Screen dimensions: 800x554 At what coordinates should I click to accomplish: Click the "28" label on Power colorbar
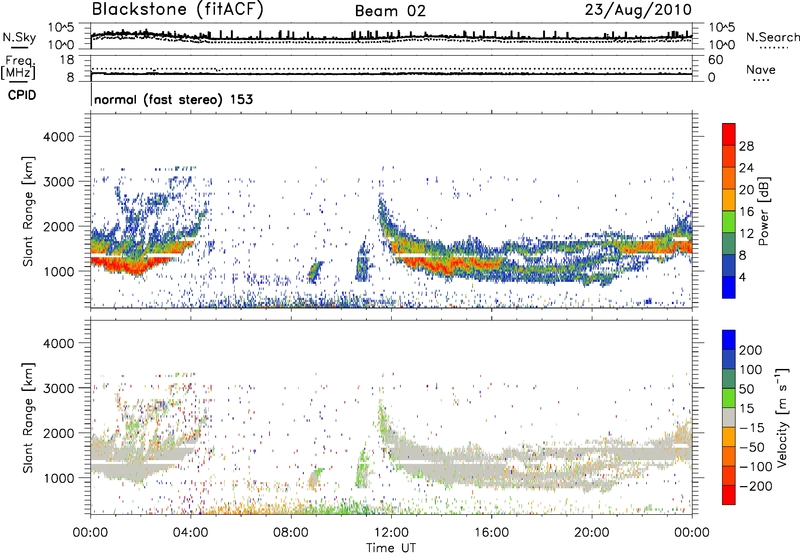pyautogui.click(x=746, y=146)
